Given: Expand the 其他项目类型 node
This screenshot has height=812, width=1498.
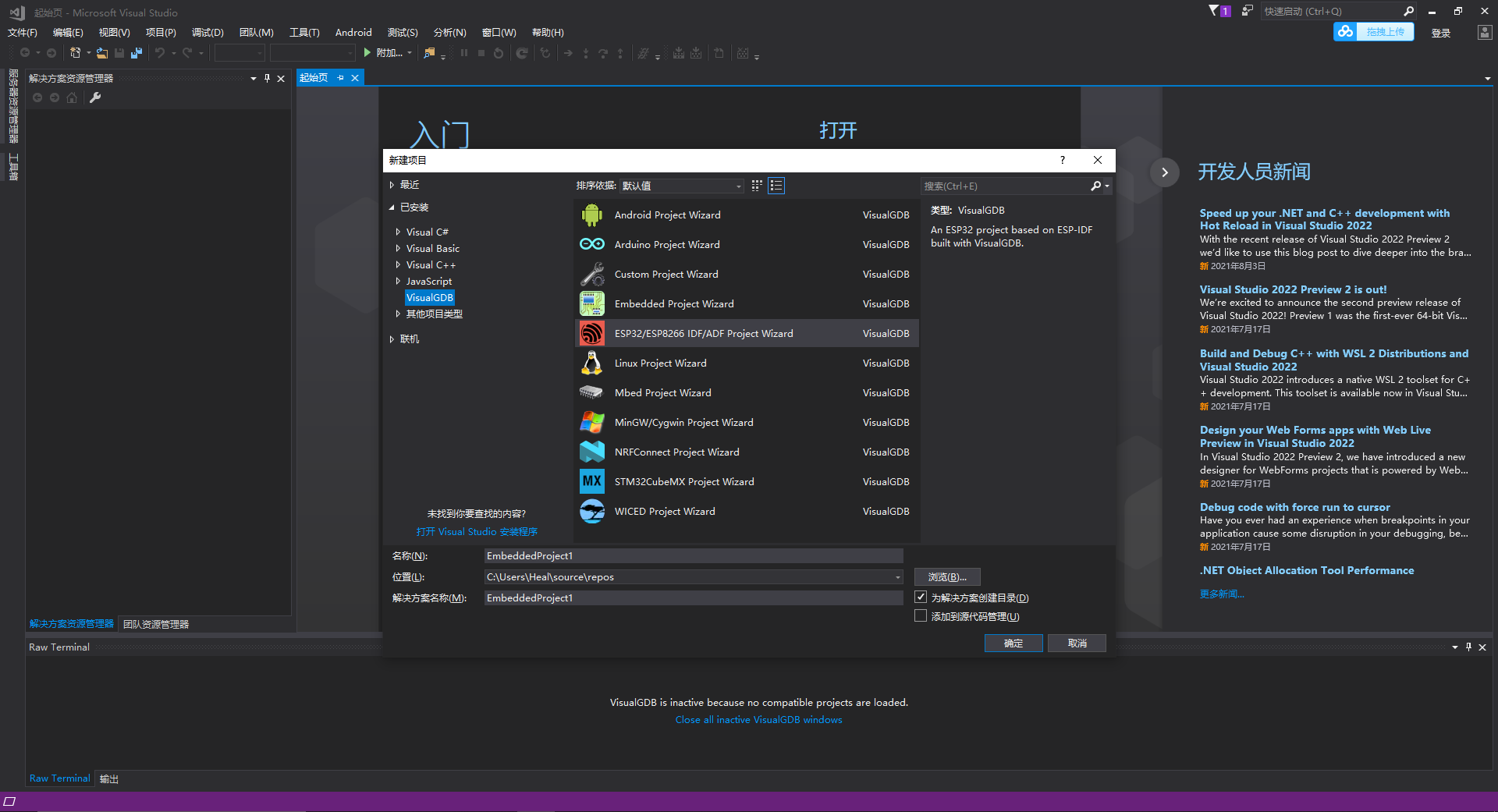Looking at the screenshot, I should click(398, 314).
